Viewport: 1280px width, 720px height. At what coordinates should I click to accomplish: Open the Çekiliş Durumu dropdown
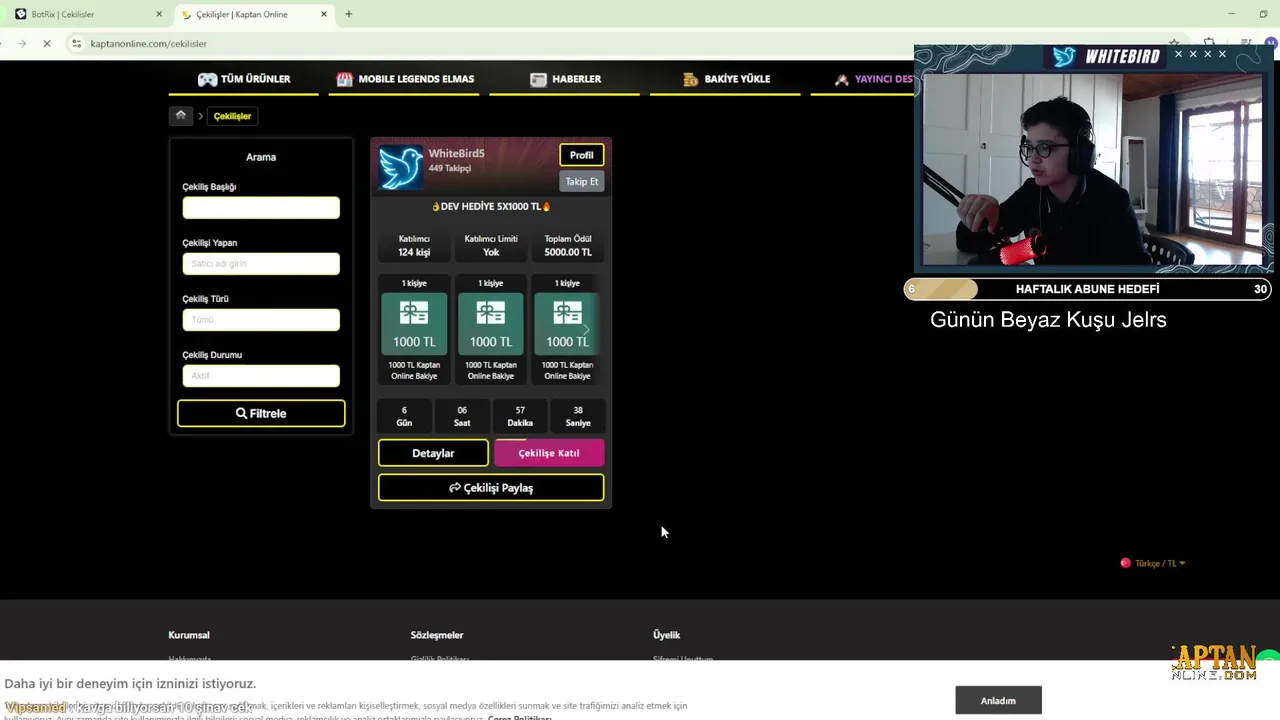click(x=261, y=376)
